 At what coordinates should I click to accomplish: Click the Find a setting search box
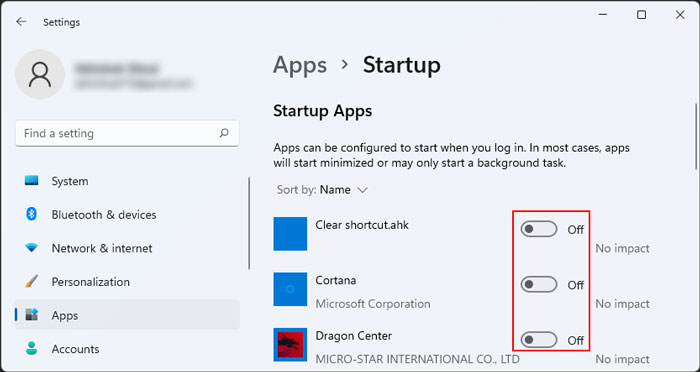coord(127,133)
